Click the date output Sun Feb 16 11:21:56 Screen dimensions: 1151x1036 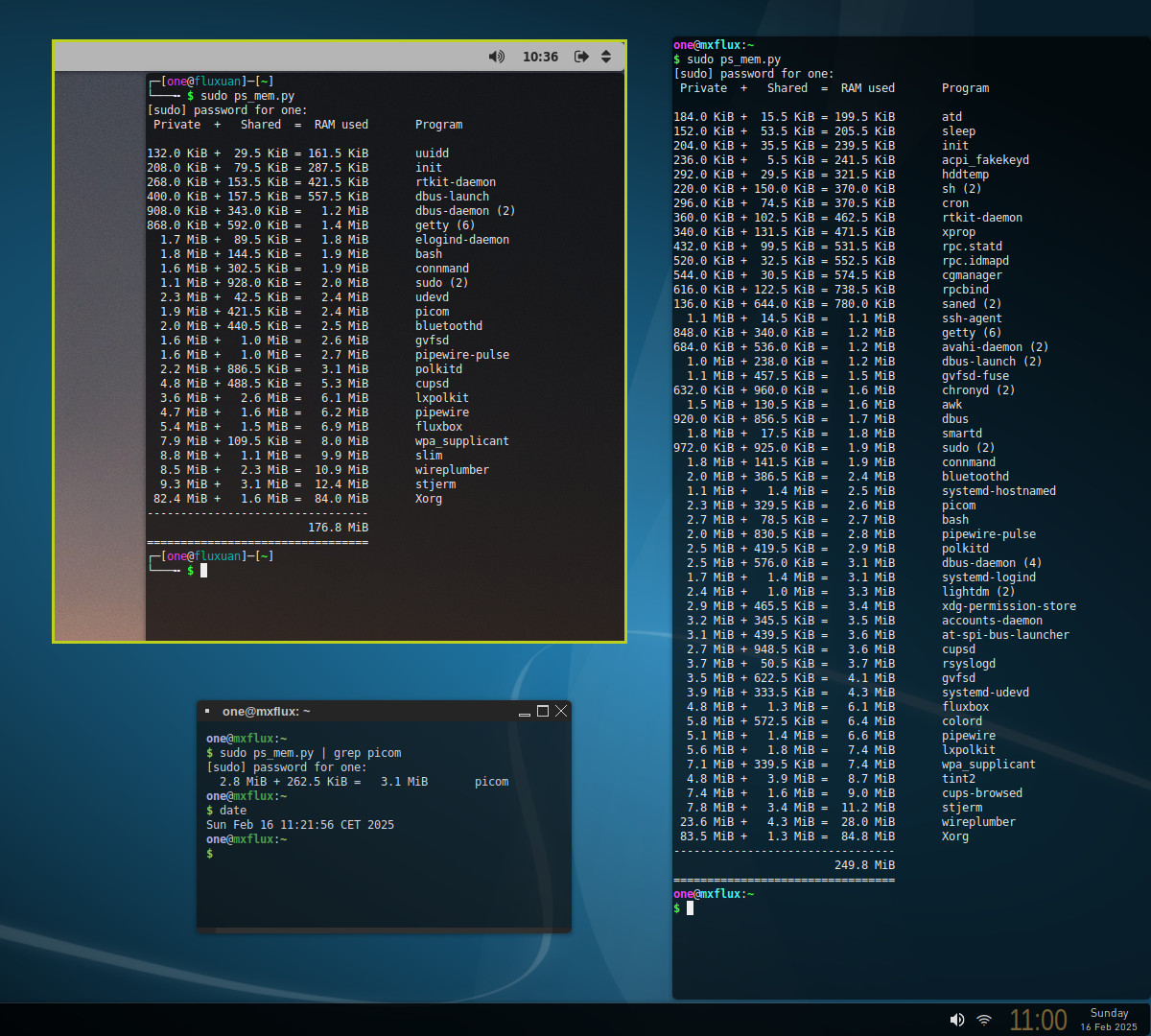click(x=300, y=825)
